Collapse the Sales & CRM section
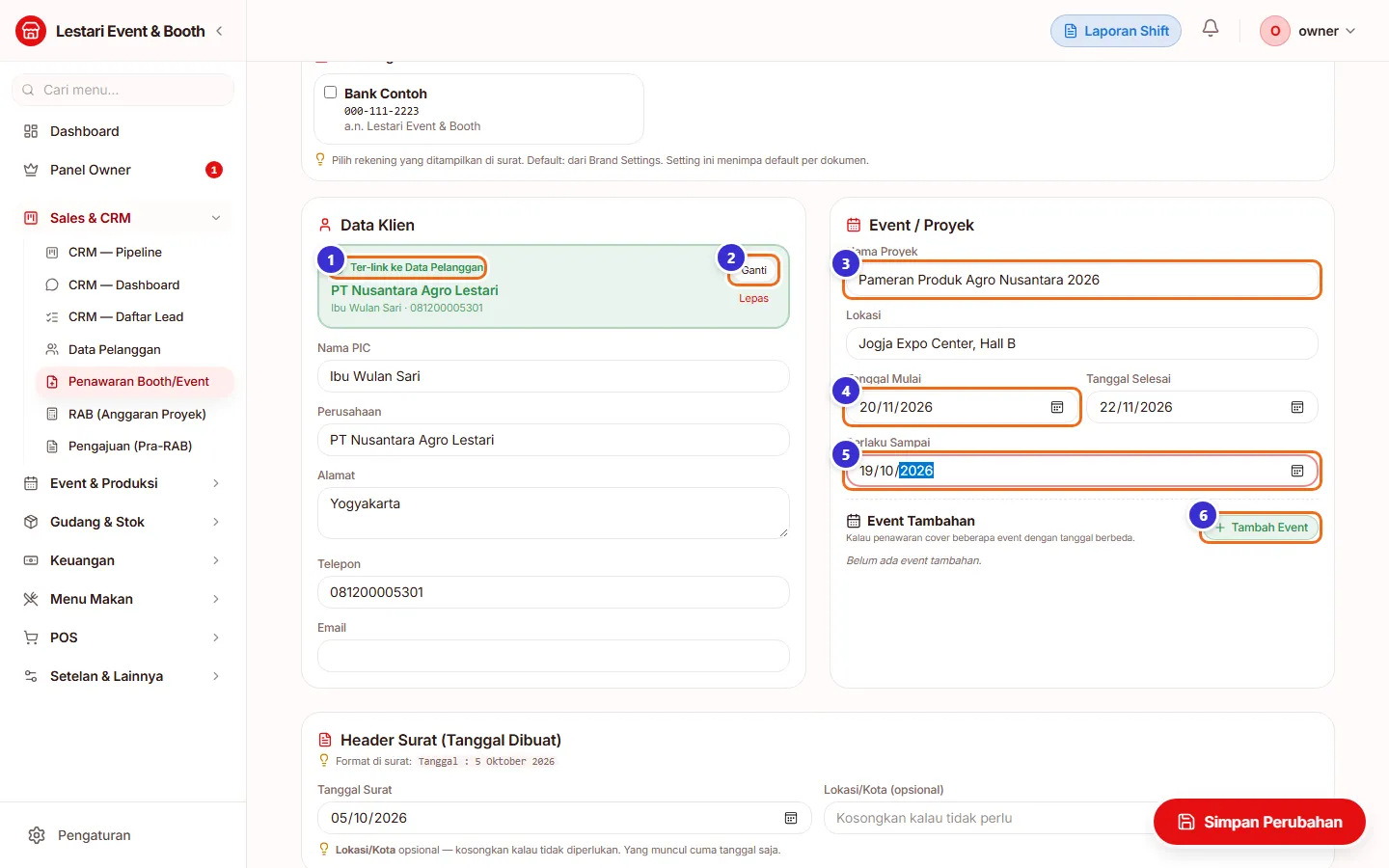1389x868 pixels. tap(216, 218)
